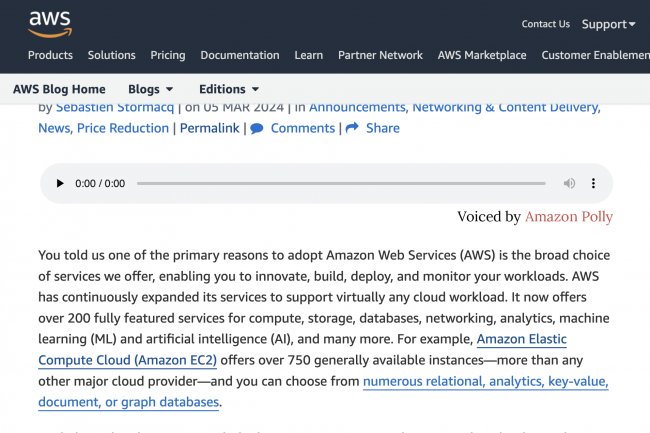Screen dimensions: 650x433
Task: Play the Amazon Polly audio
Action: (x=60, y=184)
